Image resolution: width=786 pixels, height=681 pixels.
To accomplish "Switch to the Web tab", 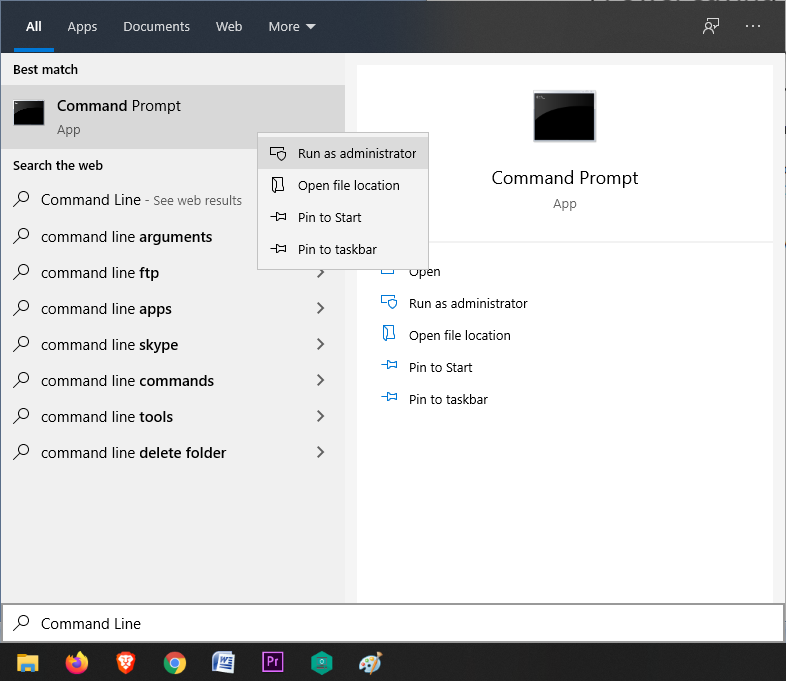I will [x=229, y=27].
